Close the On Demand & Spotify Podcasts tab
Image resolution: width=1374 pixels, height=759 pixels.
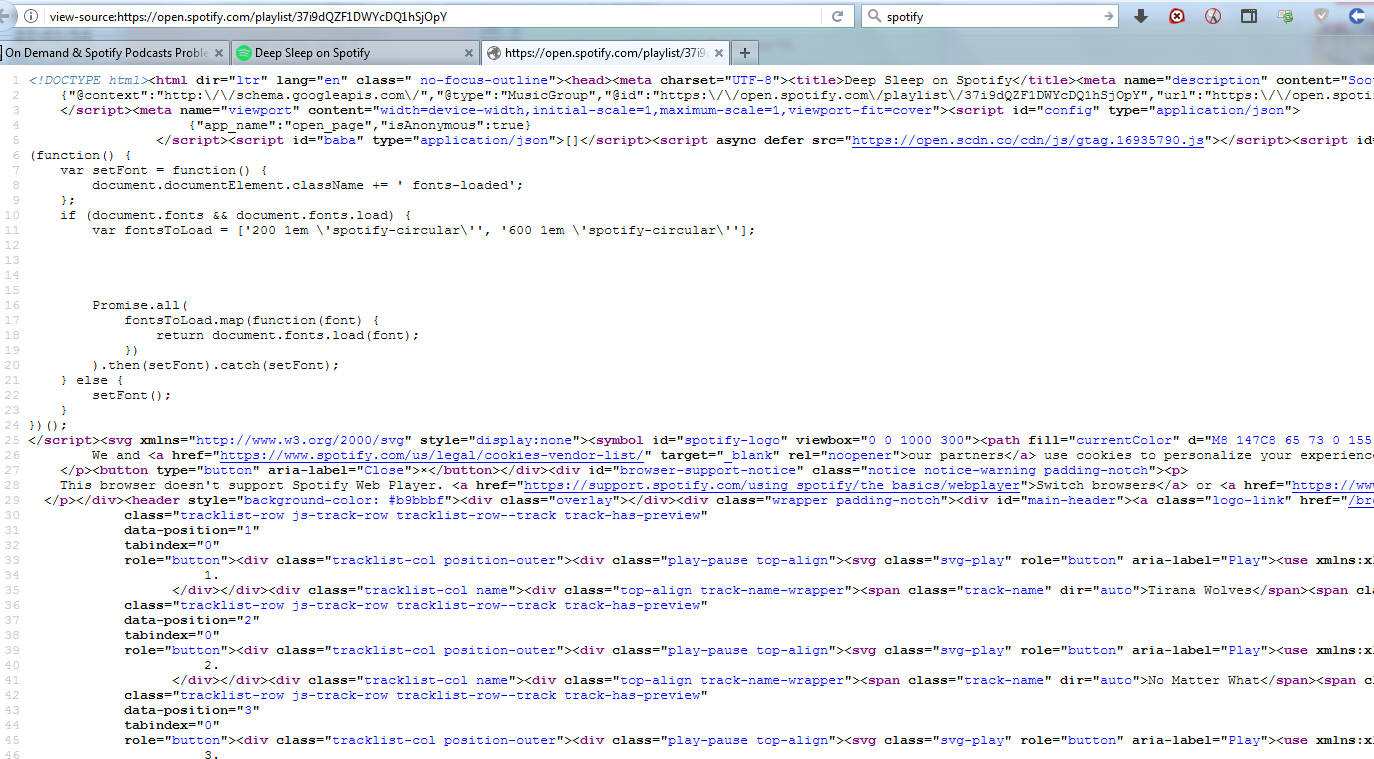[219, 53]
